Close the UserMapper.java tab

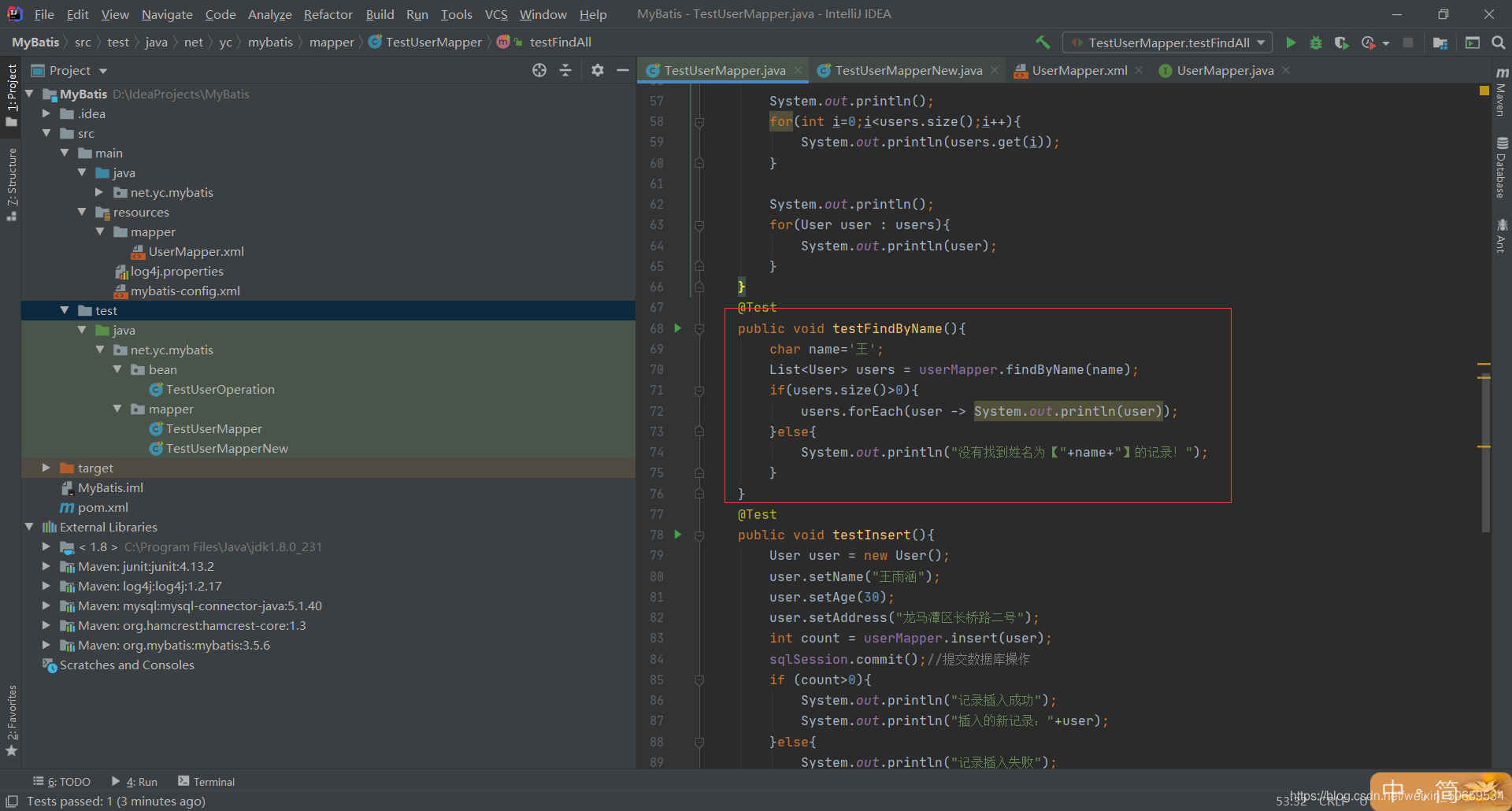click(x=1286, y=70)
